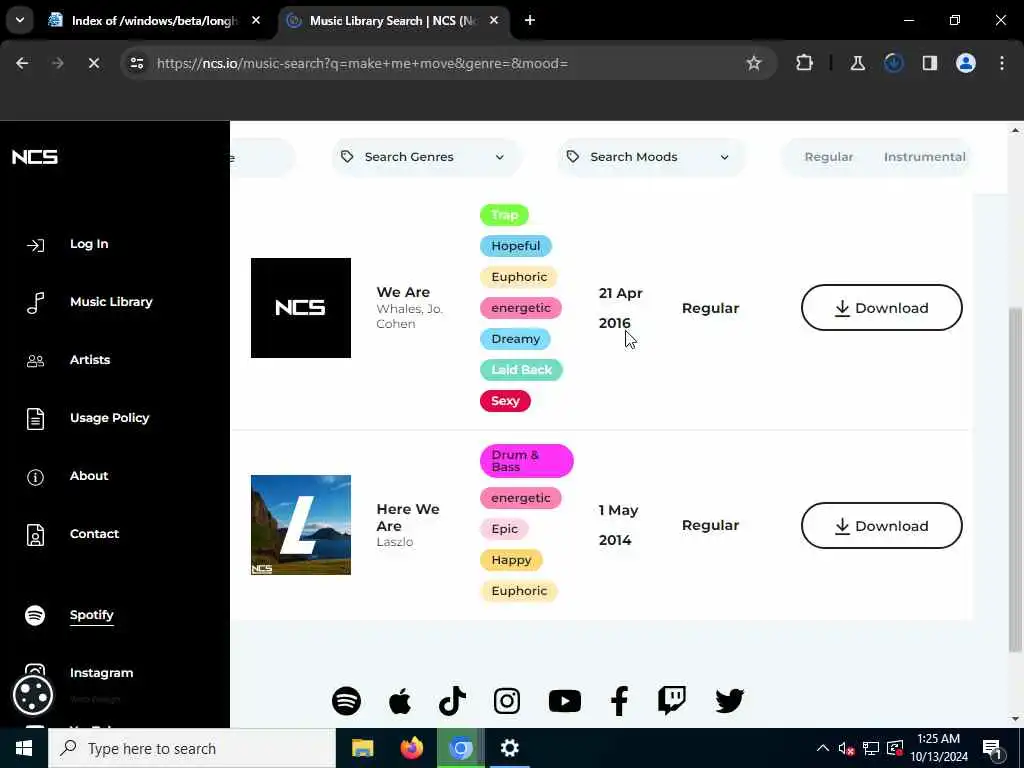Stop loading the page
This screenshot has width=1024, height=768.
pos(93,63)
